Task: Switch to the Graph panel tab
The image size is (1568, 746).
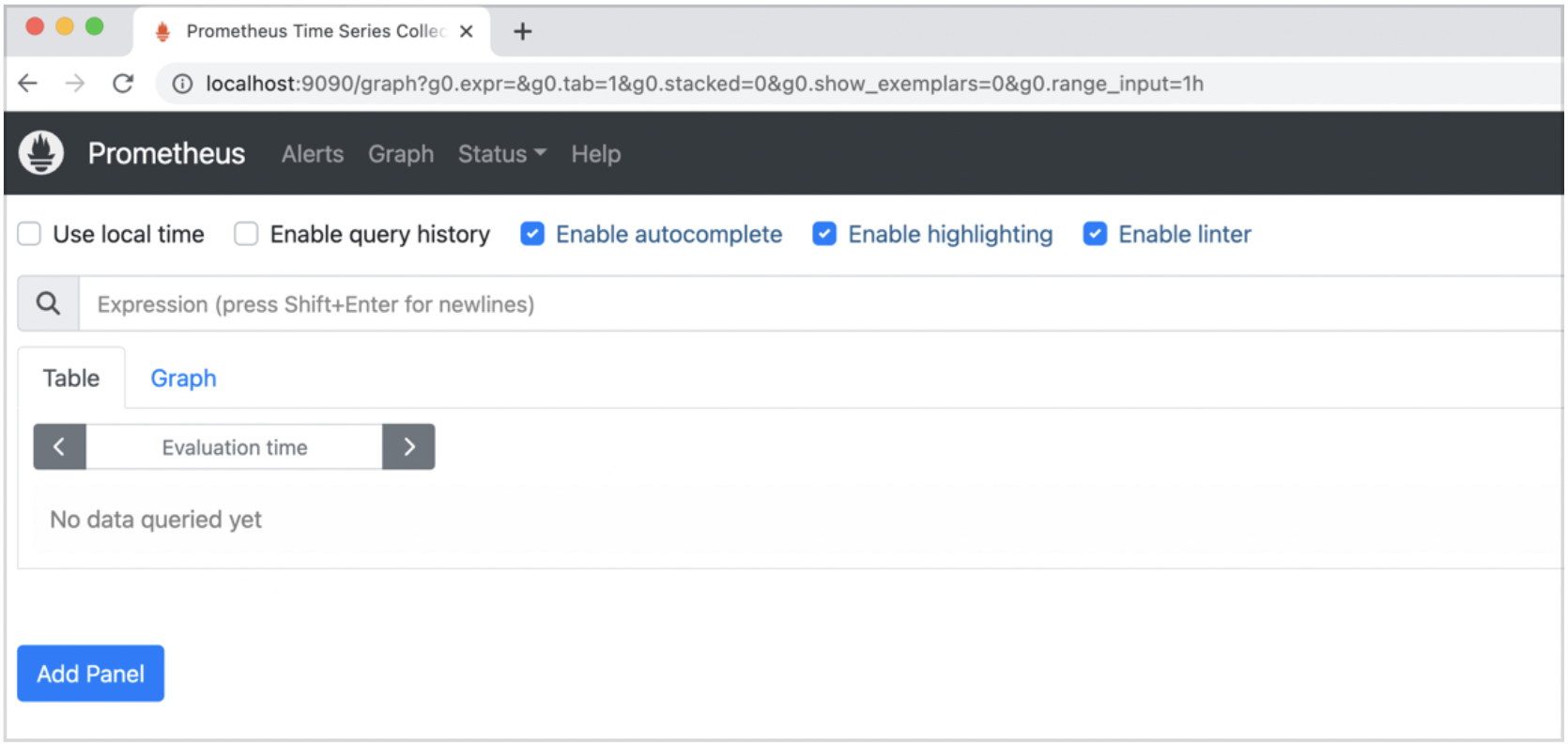Action: [x=183, y=378]
